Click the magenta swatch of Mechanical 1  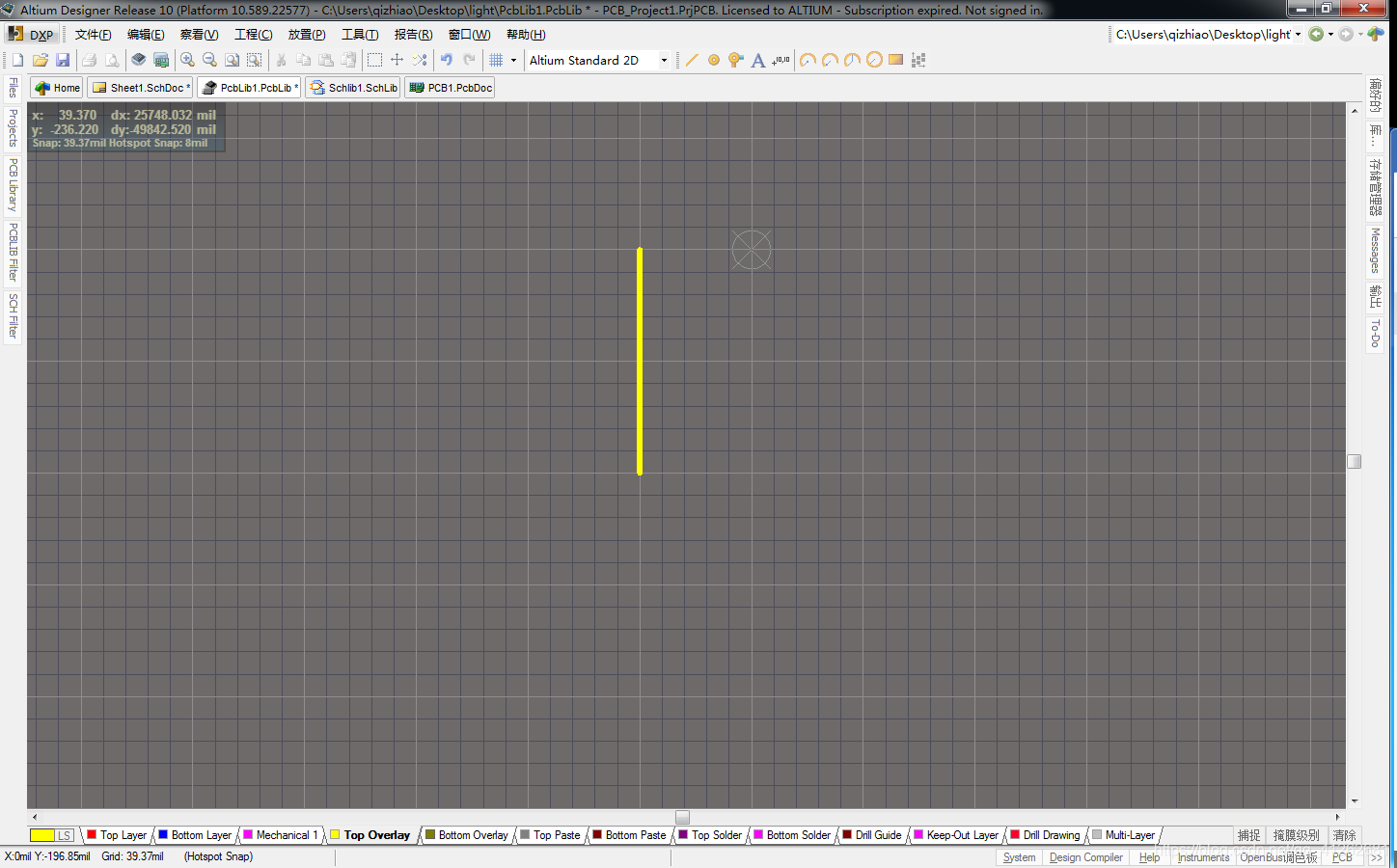click(x=248, y=835)
